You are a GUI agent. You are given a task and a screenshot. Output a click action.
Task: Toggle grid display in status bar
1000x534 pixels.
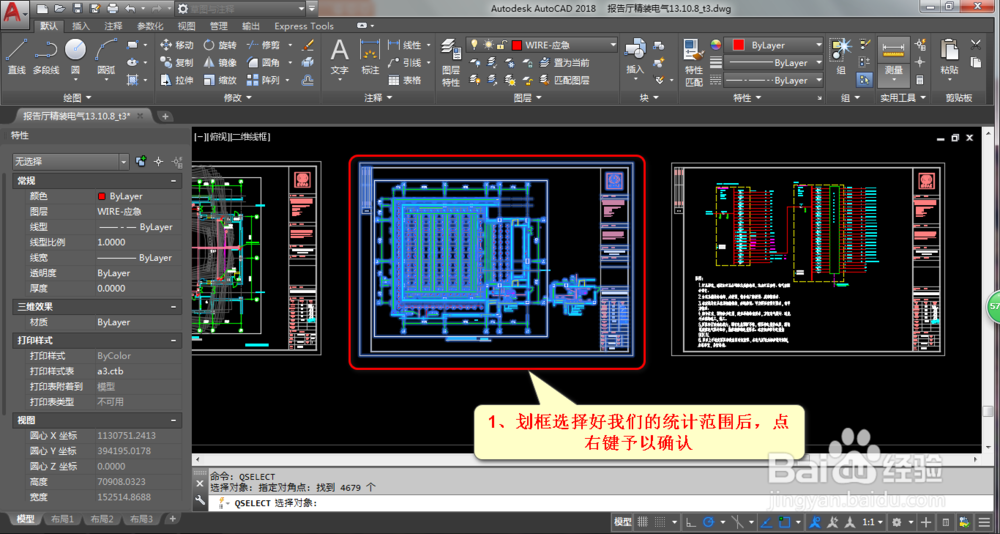tap(643, 521)
